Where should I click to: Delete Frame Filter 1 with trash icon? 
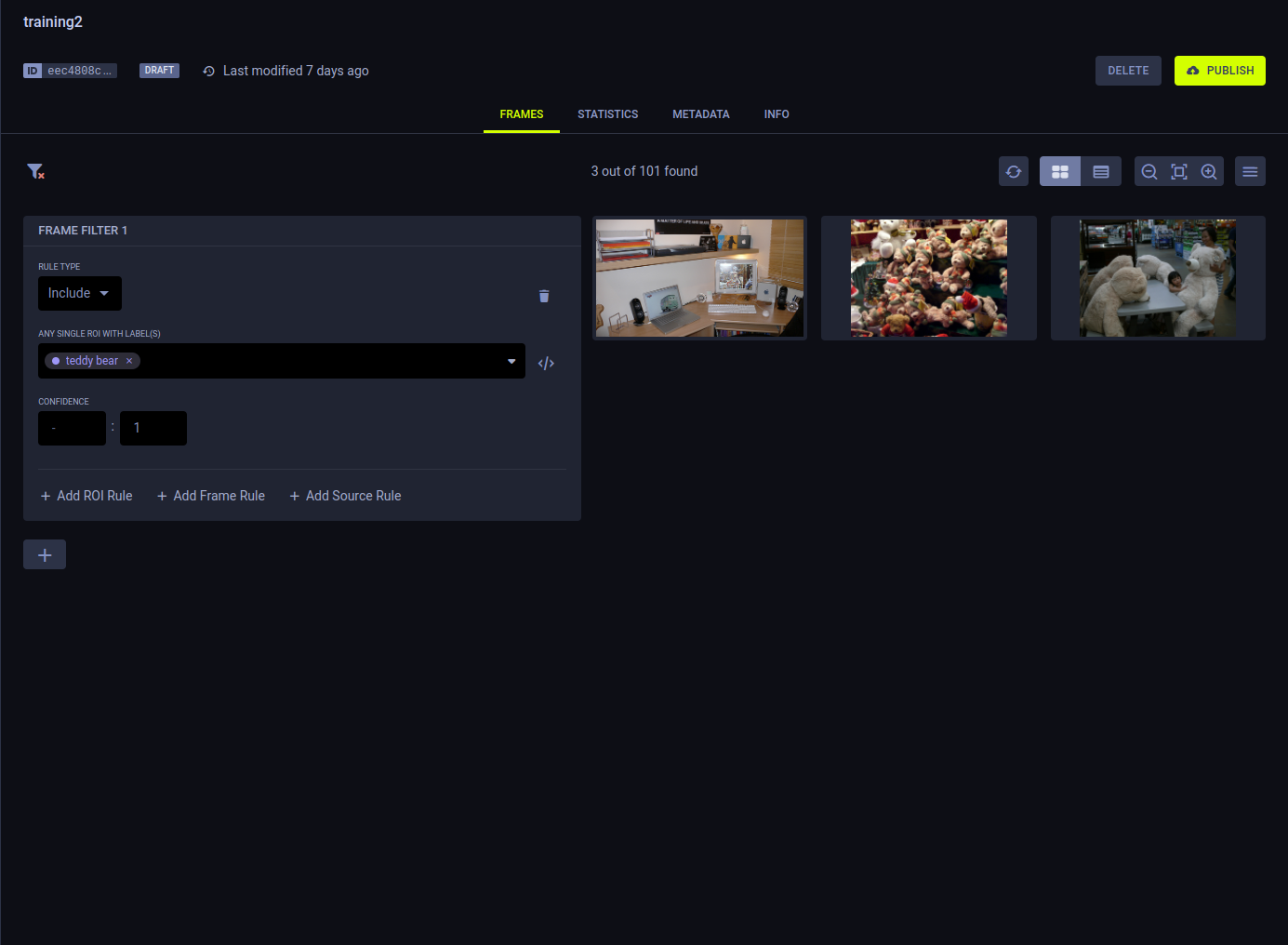coord(544,296)
